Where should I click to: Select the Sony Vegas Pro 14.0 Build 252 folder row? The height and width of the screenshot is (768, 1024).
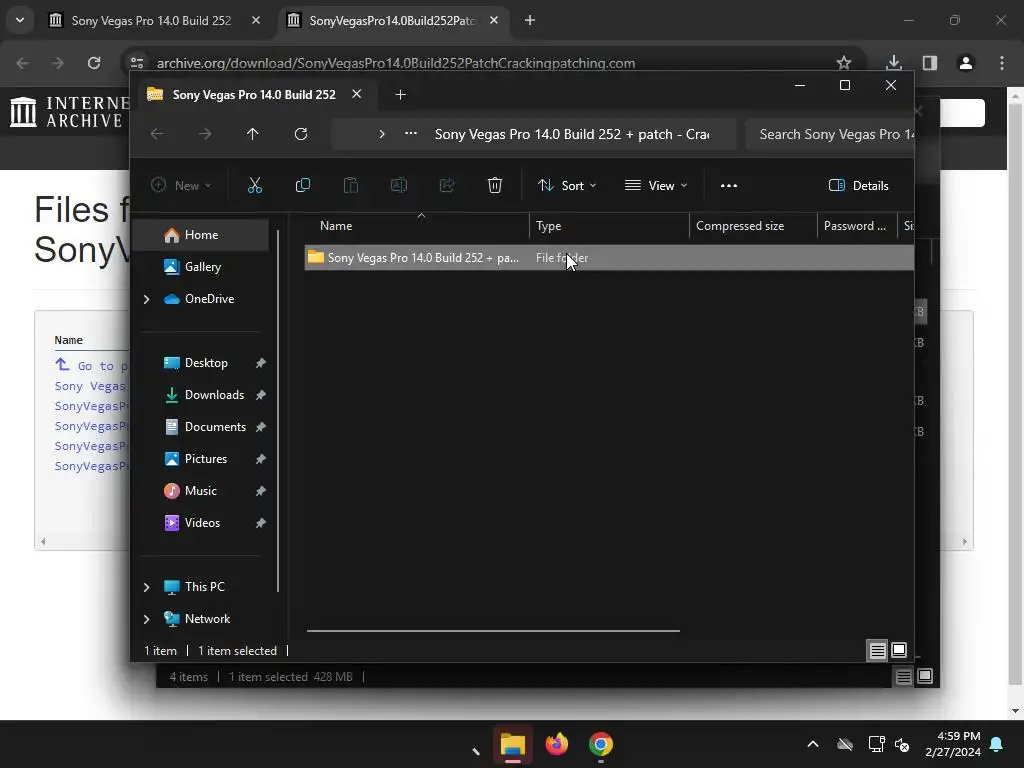[609, 258]
